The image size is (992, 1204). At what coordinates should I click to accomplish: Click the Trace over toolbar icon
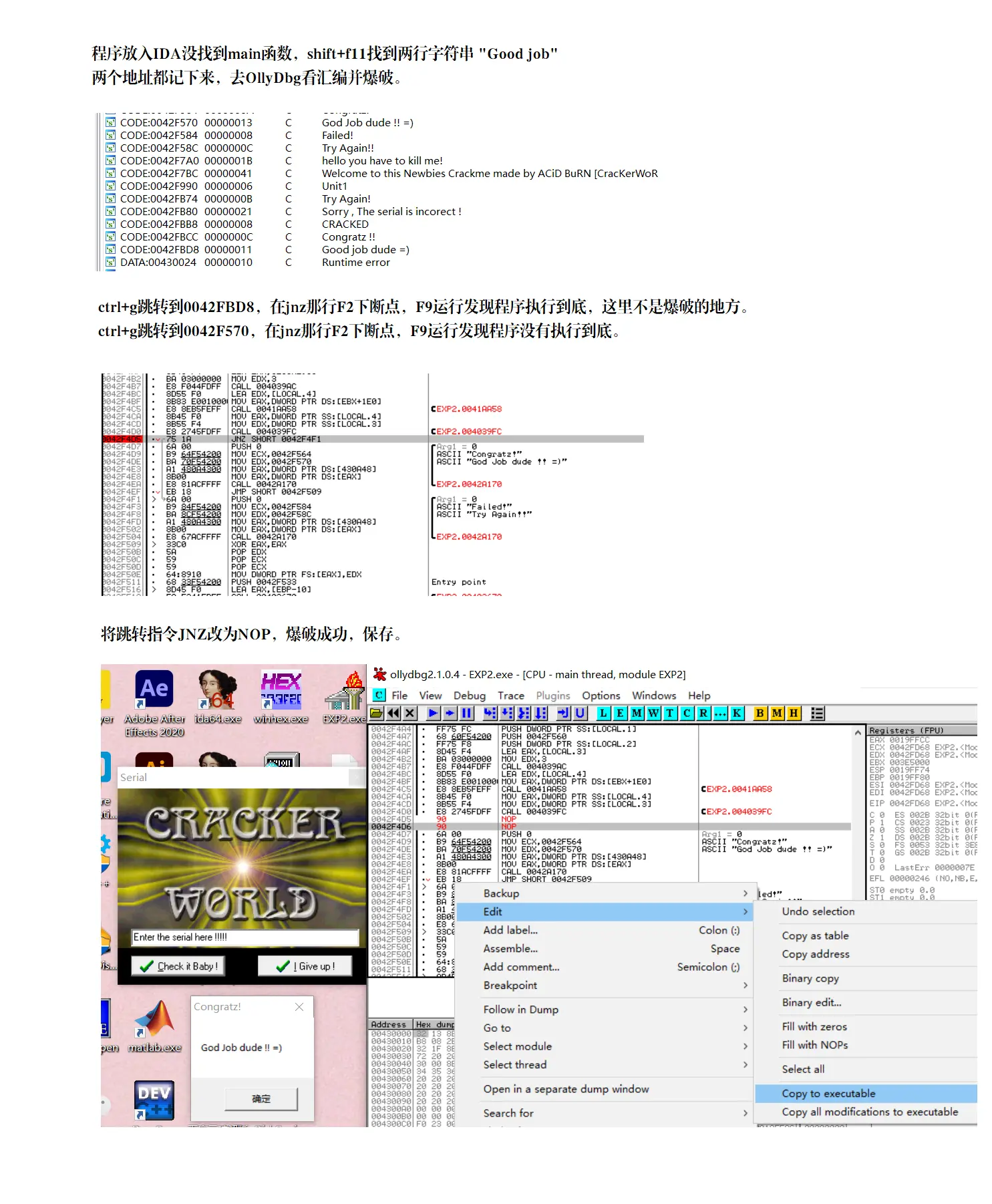tap(540, 713)
